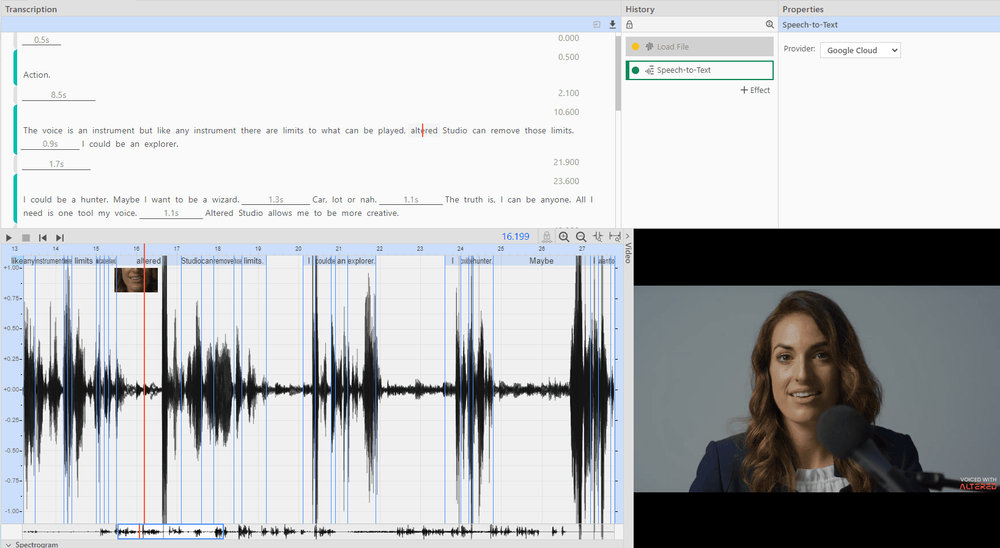
Task: Click the magnifier icon in the History panel
Action: pos(769,24)
